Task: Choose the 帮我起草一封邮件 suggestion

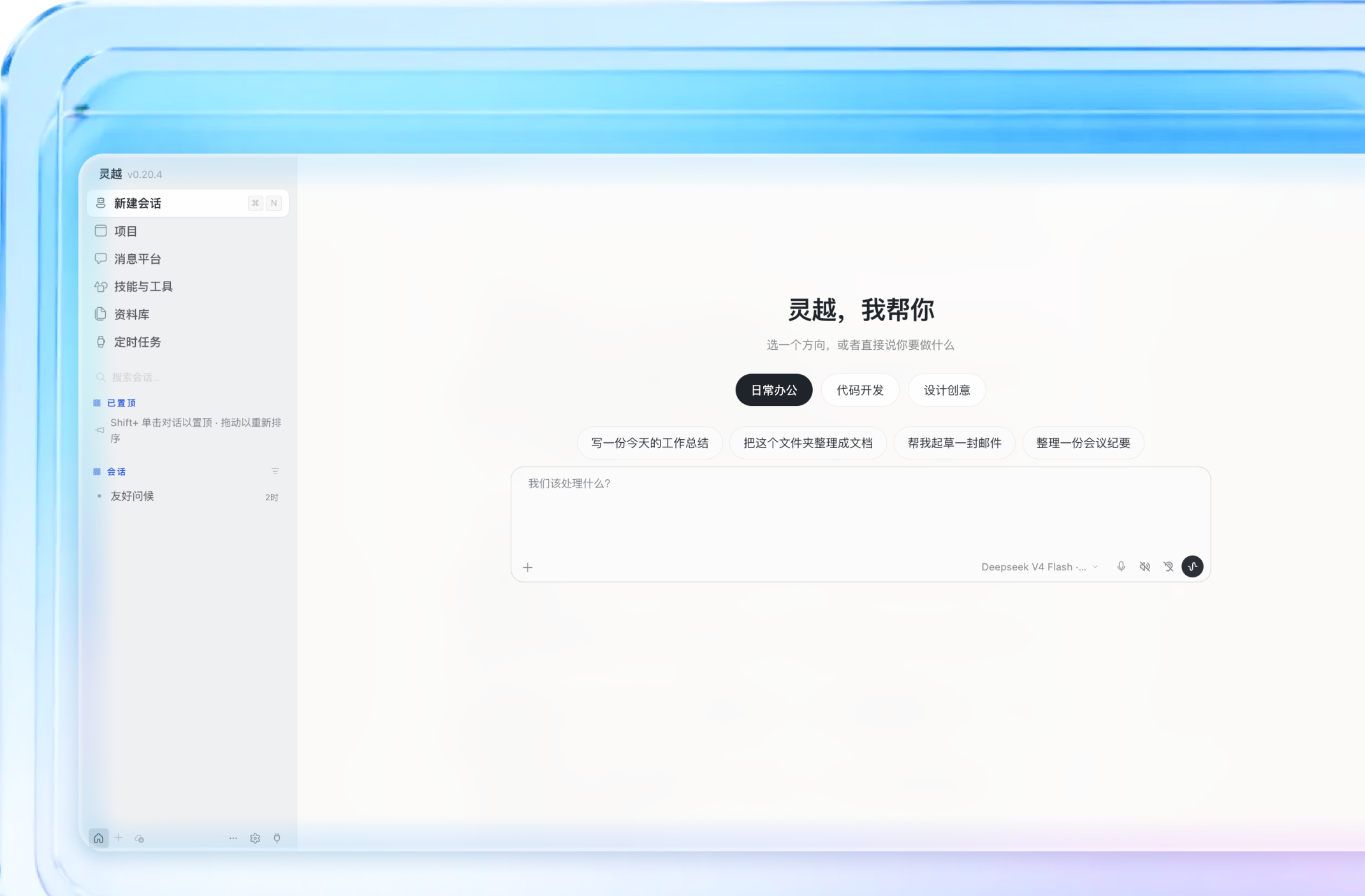Action: (954, 443)
